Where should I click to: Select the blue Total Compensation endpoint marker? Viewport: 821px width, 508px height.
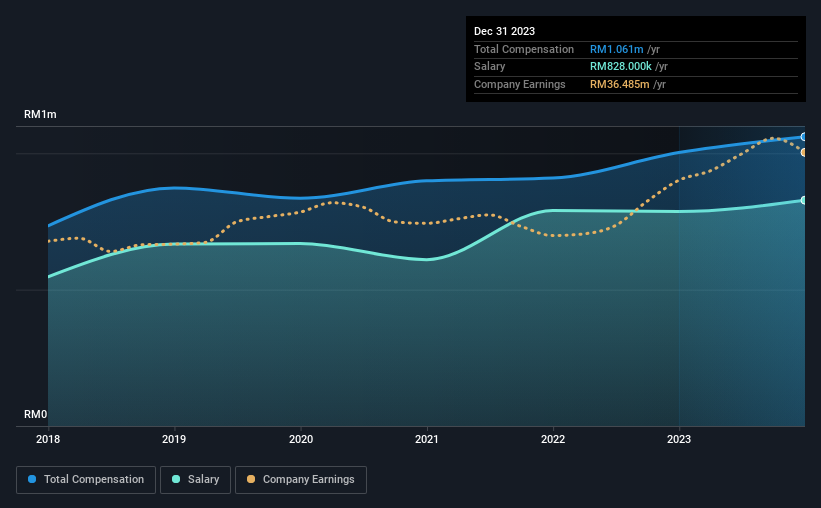(804, 137)
